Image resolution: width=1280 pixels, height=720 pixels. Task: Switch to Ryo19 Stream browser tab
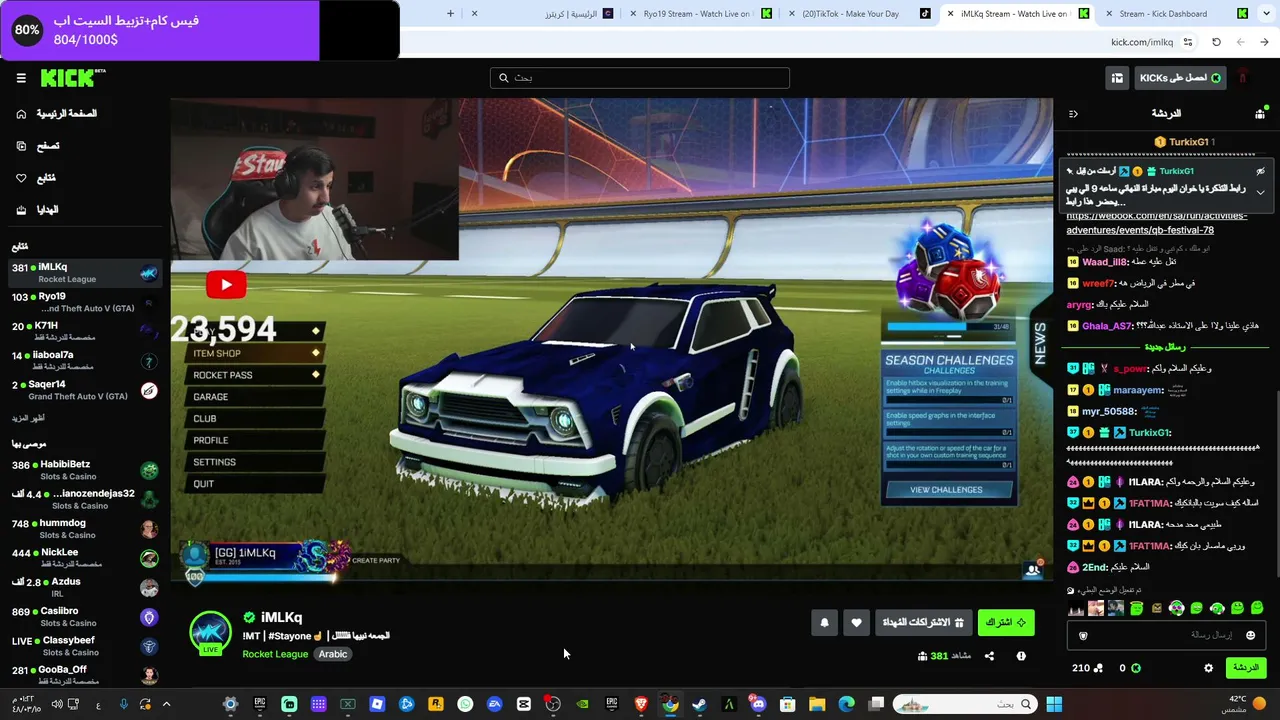point(700,14)
